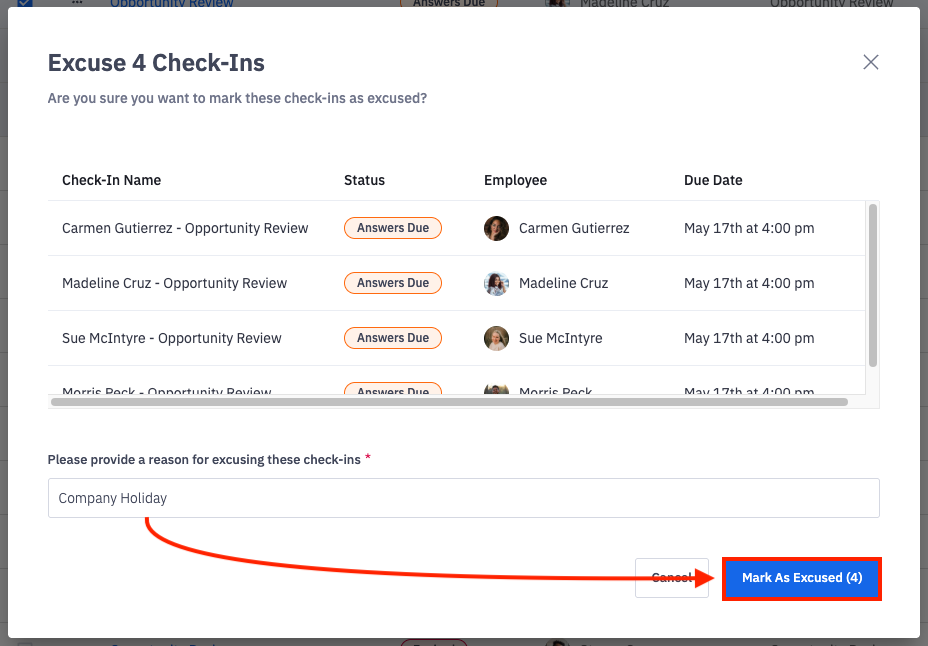Click the Employee column header
This screenshot has height=646, width=928.
click(515, 180)
